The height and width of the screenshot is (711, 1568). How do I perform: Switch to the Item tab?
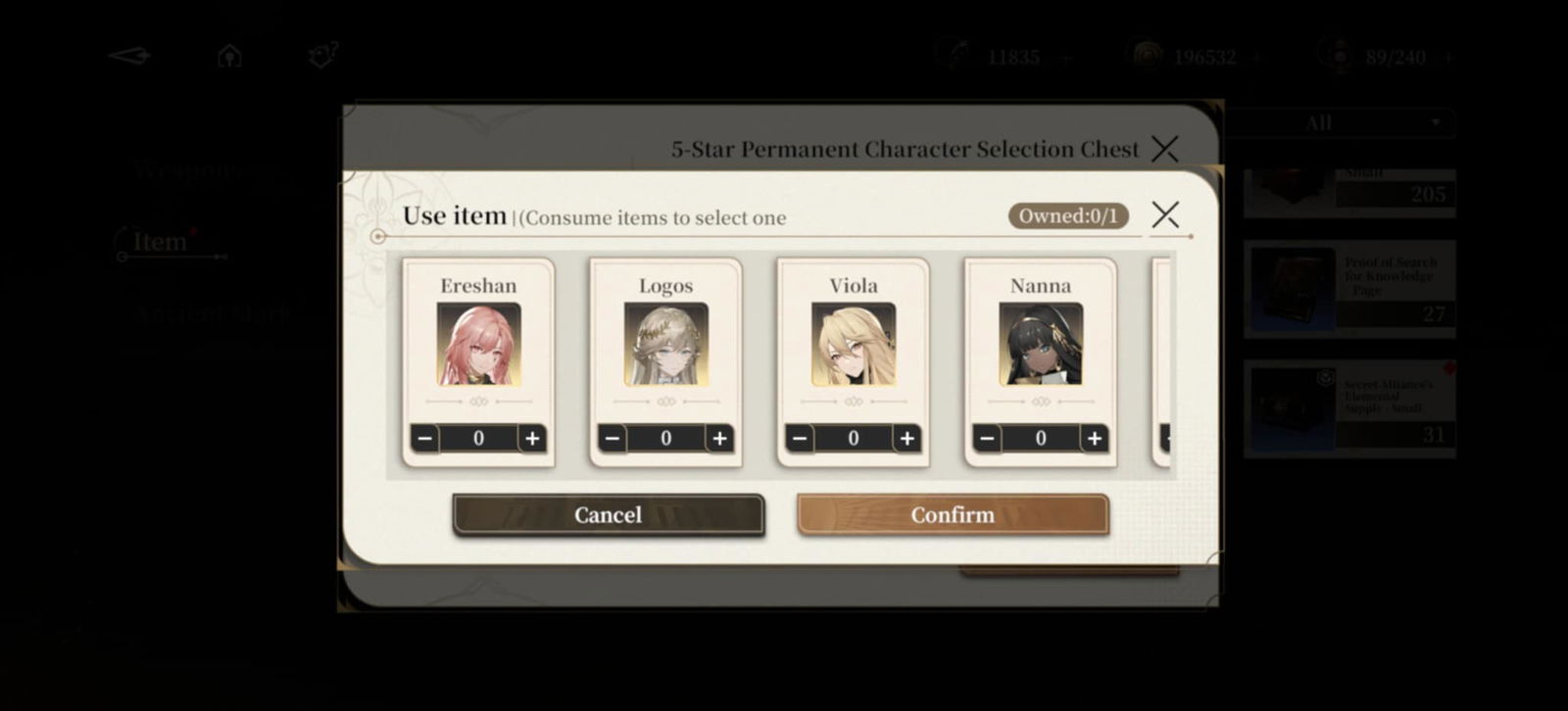point(160,241)
